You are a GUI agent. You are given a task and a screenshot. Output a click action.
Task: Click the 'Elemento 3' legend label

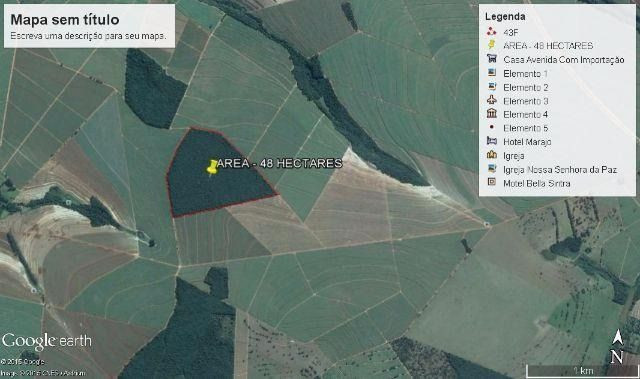(526, 101)
